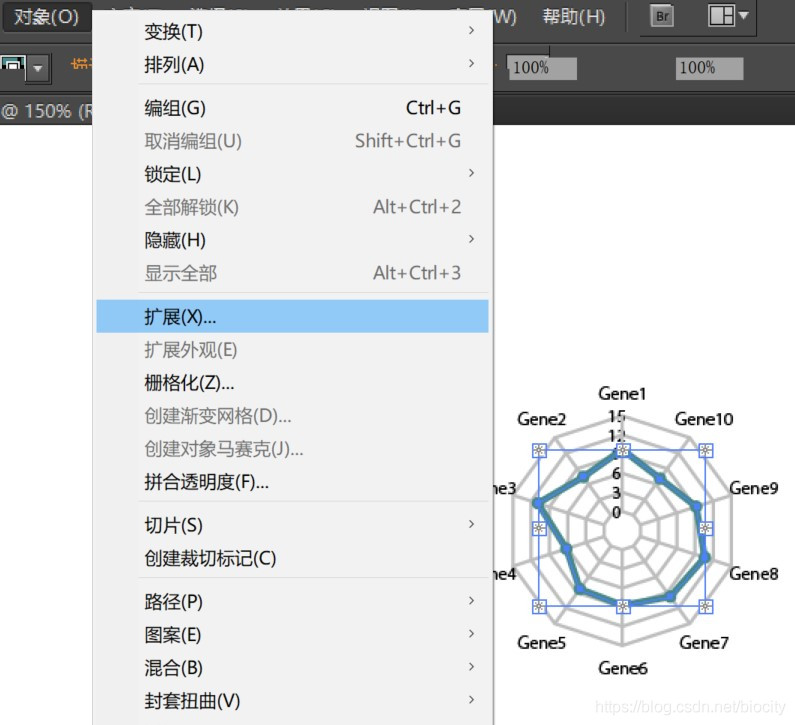Expand the 变换(T) submenu arrow

tap(472, 30)
